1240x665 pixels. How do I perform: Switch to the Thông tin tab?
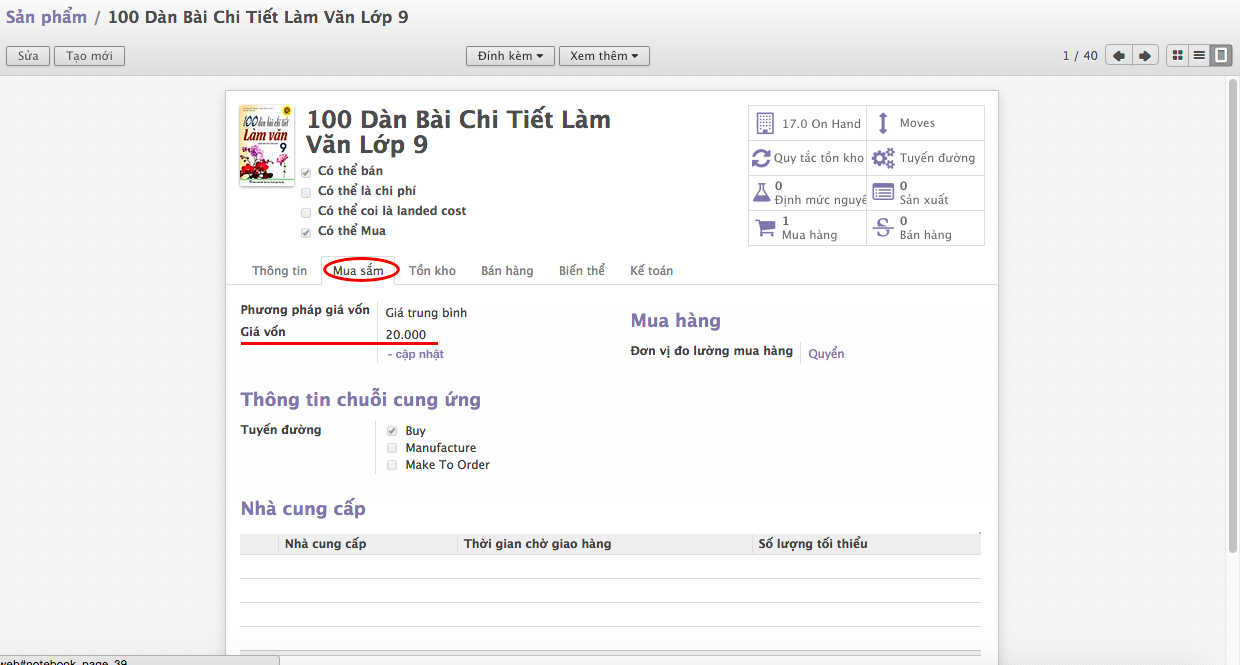[x=280, y=271]
